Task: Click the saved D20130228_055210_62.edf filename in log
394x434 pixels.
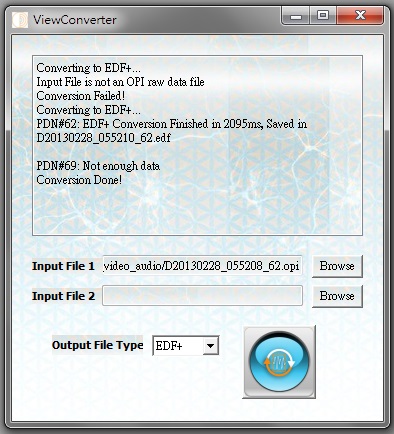Action: (104, 138)
